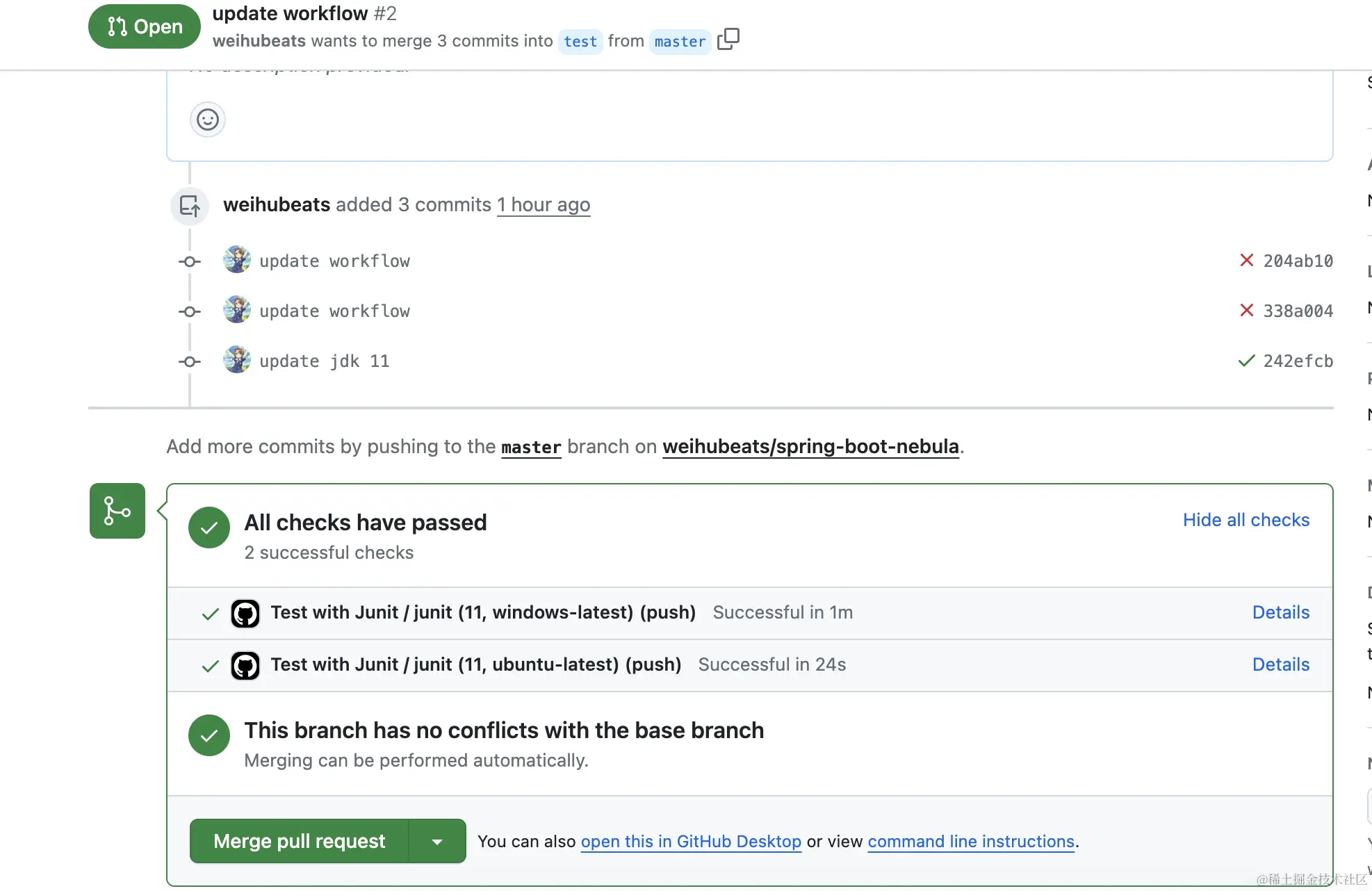Click the master head branch label
Viewport: 1372px width, 891px height.
679,42
